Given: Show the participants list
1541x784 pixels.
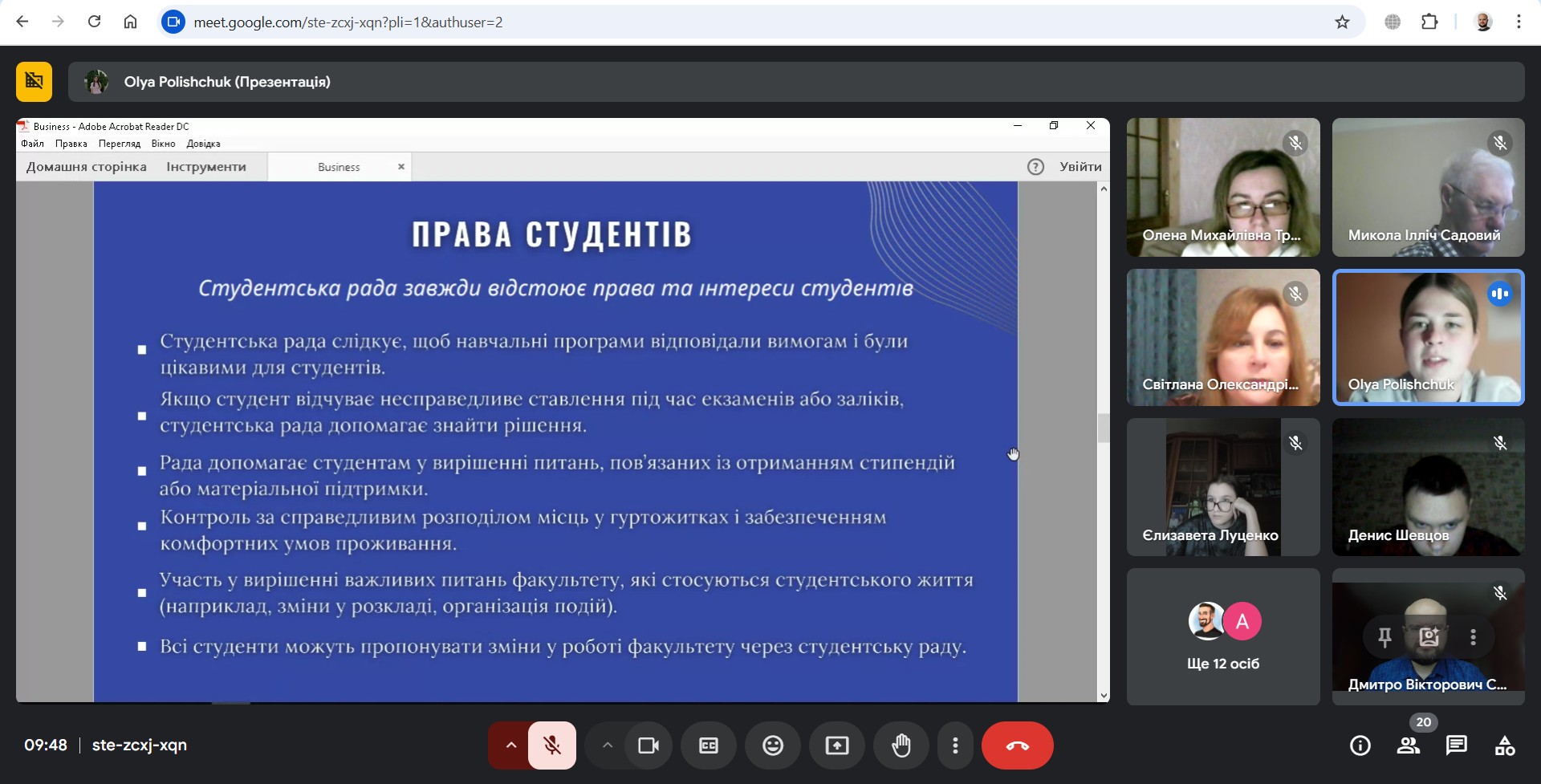Looking at the screenshot, I should pyautogui.click(x=1408, y=745).
